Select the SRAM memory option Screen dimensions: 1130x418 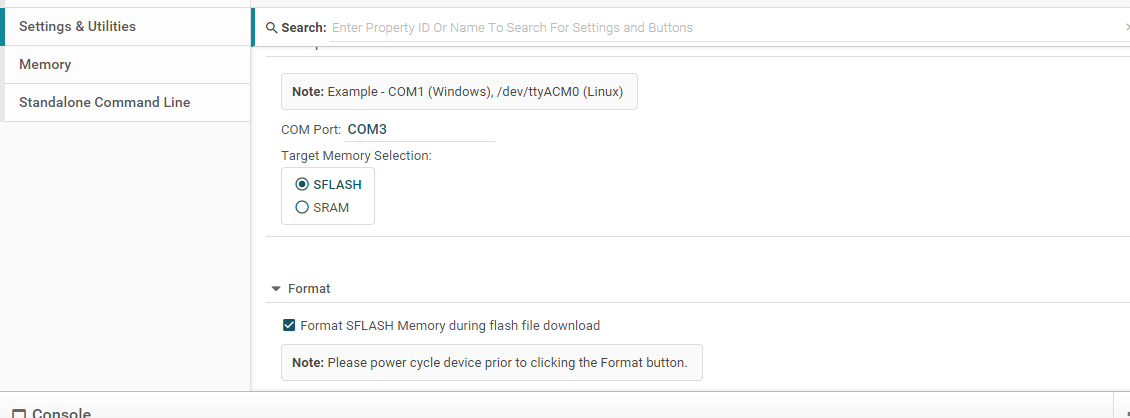pos(302,208)
